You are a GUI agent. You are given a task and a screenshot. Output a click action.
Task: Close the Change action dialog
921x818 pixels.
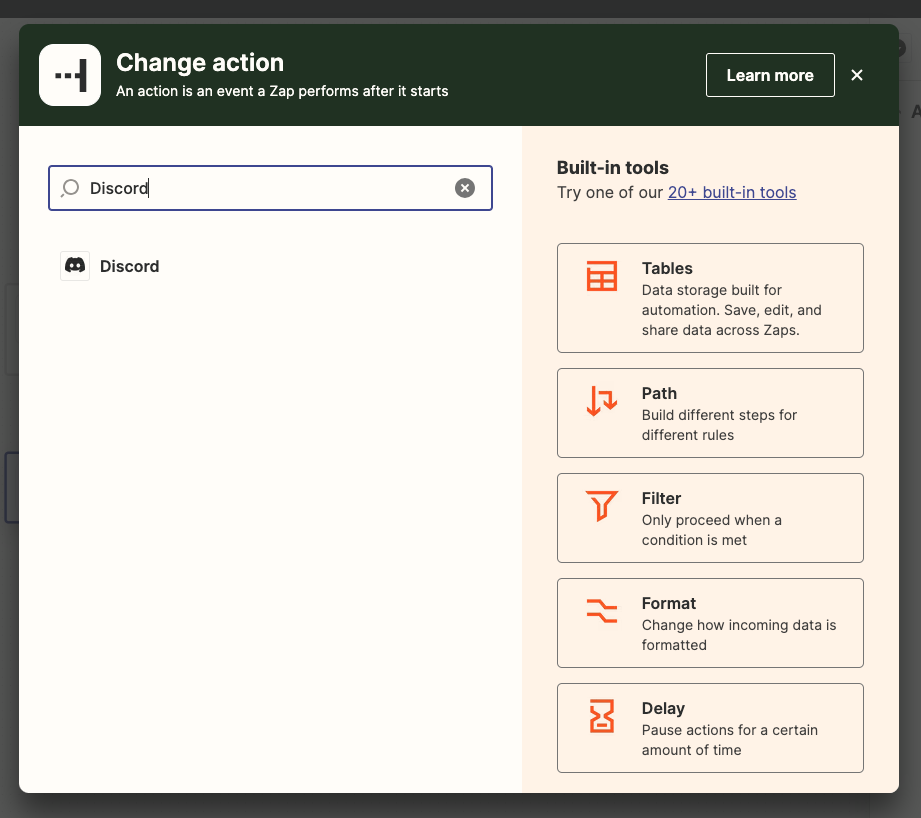(x=857, y=75)
